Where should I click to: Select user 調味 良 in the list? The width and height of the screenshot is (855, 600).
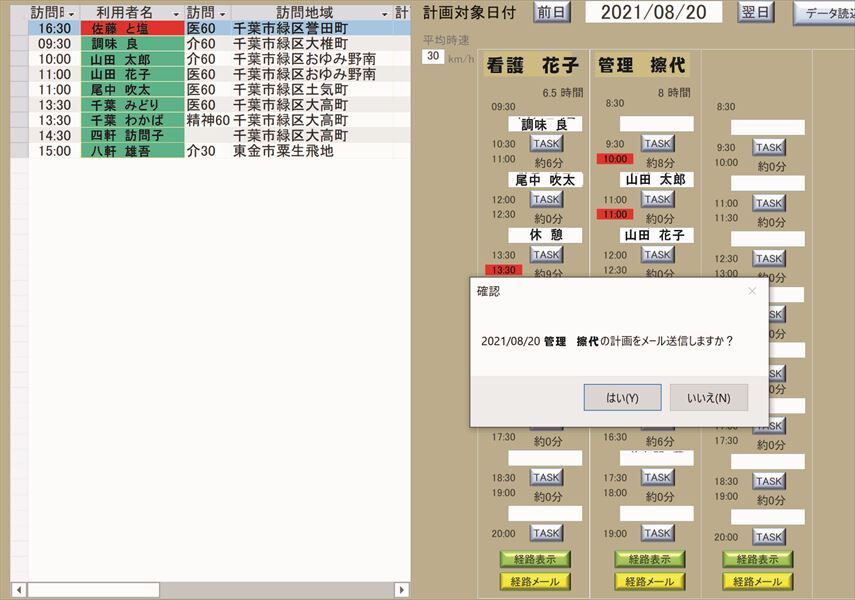tap(133, 44)
